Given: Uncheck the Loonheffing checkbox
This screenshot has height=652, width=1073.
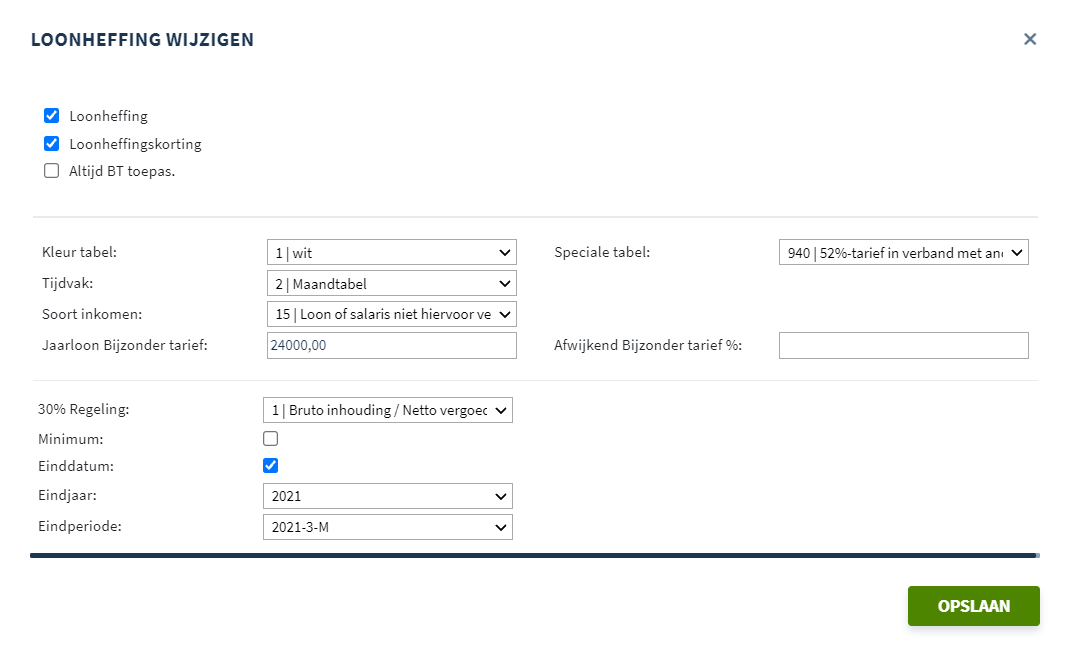Looking at the screenshot, I should [x=52, y=116].
